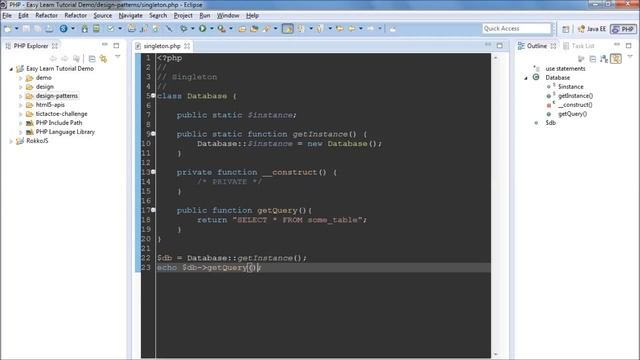Collapse the fold at line 5 class

153,96
